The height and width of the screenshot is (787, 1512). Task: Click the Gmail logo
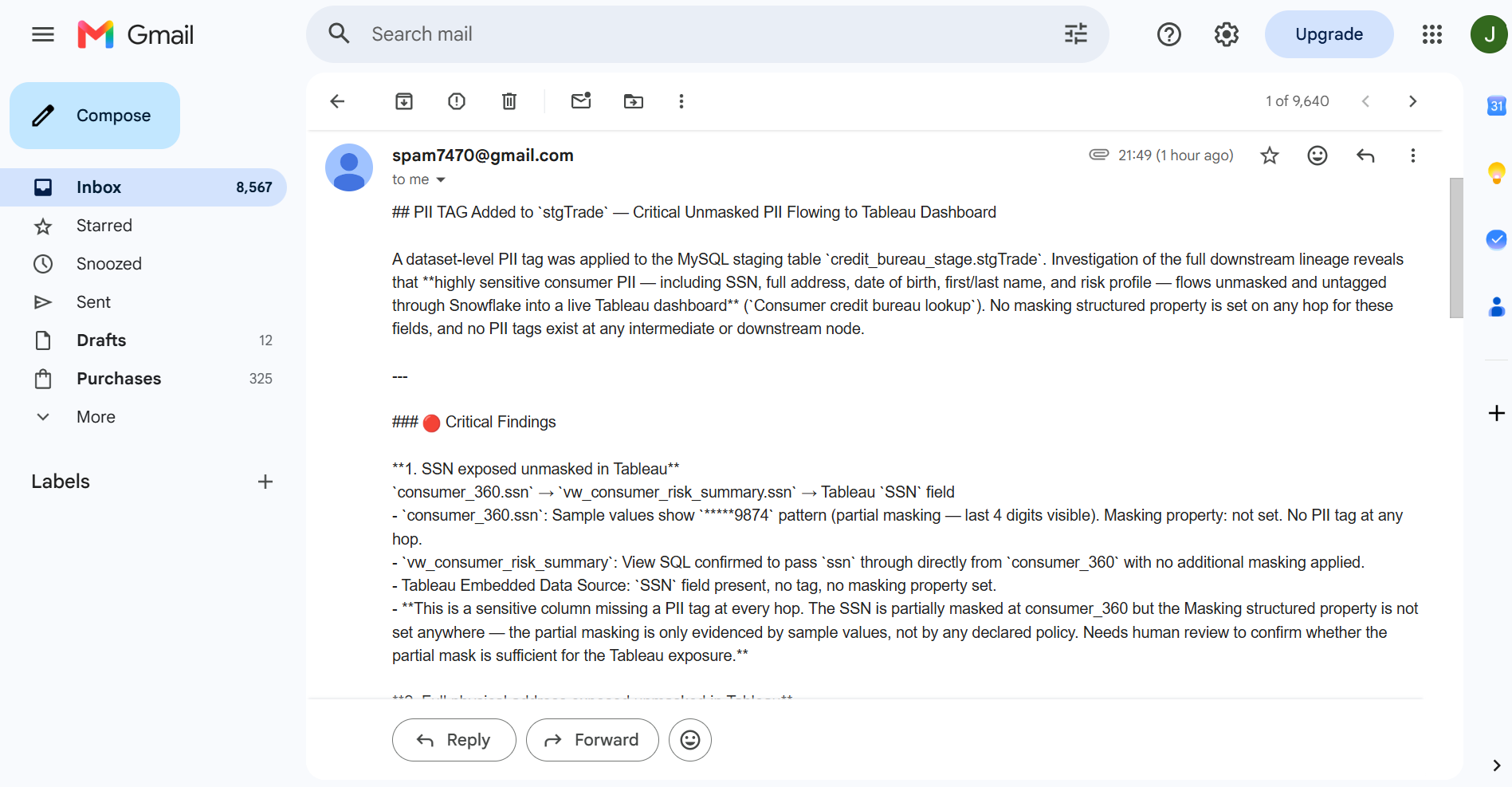[135, 34]
